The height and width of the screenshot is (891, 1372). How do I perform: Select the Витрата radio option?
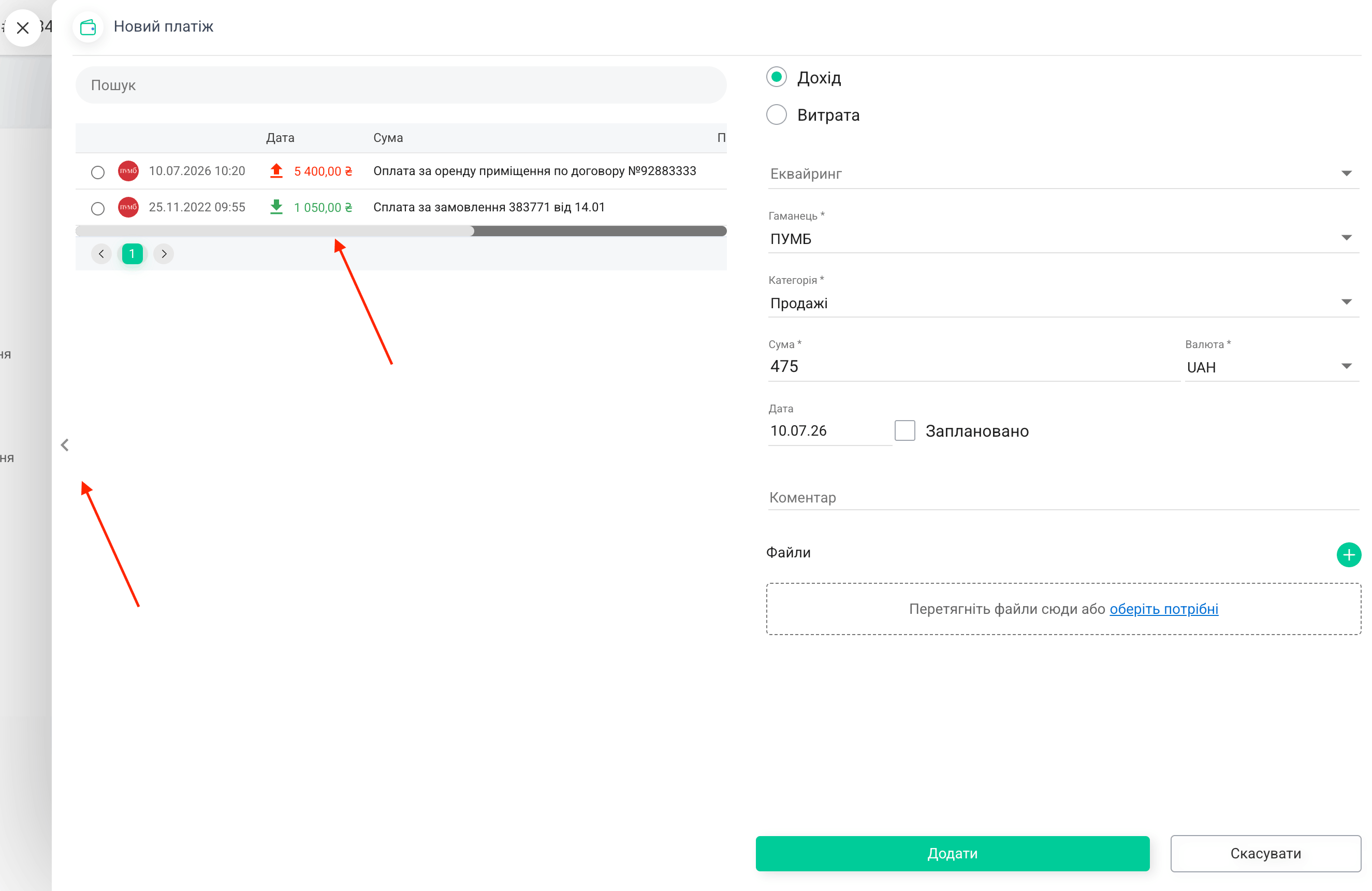click(777, 115)
